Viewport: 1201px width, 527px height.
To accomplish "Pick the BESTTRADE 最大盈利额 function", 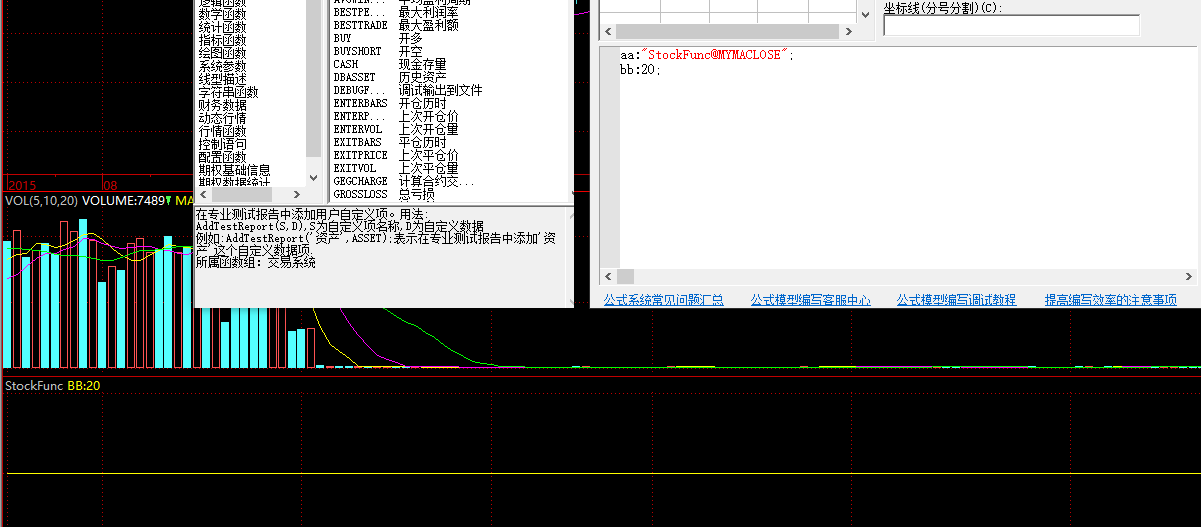I will (x=396, y=25).
